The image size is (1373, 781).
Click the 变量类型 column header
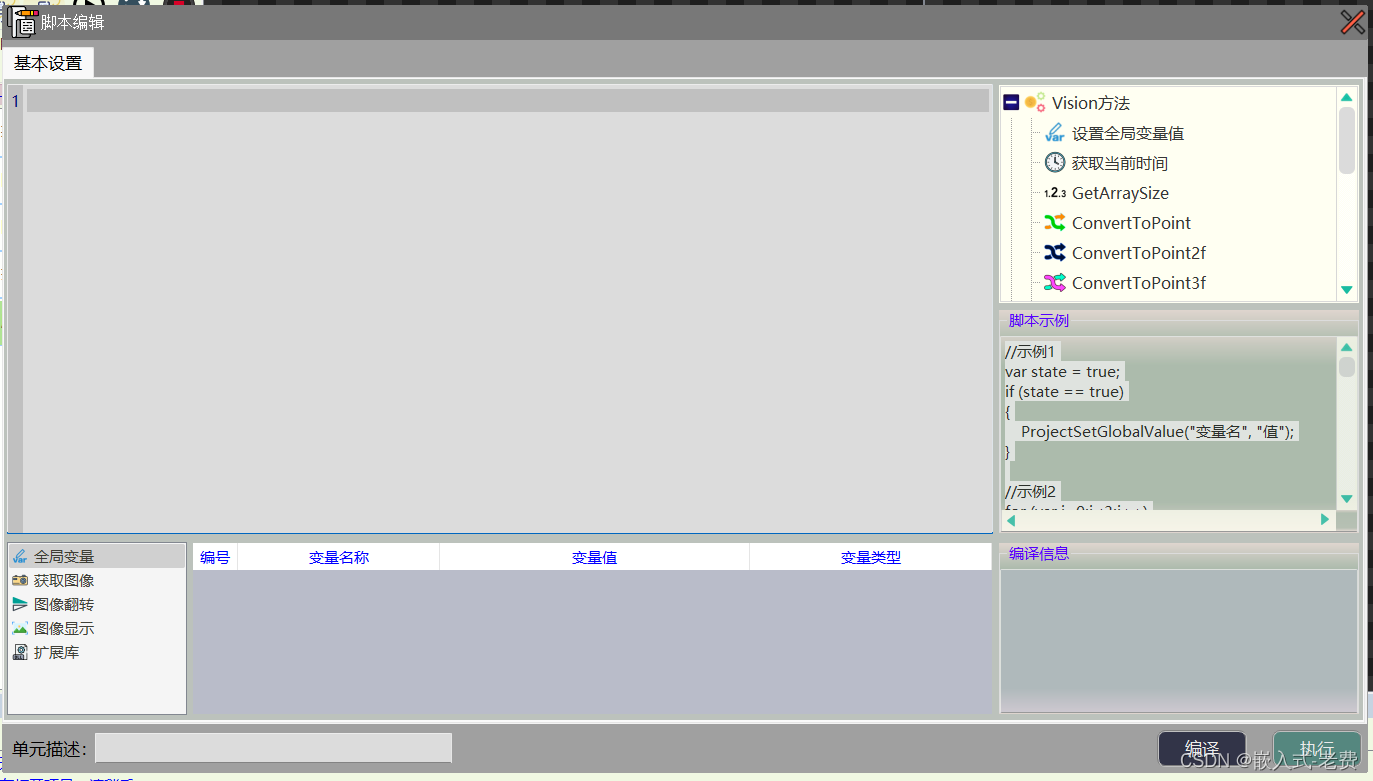click(871, 557)
